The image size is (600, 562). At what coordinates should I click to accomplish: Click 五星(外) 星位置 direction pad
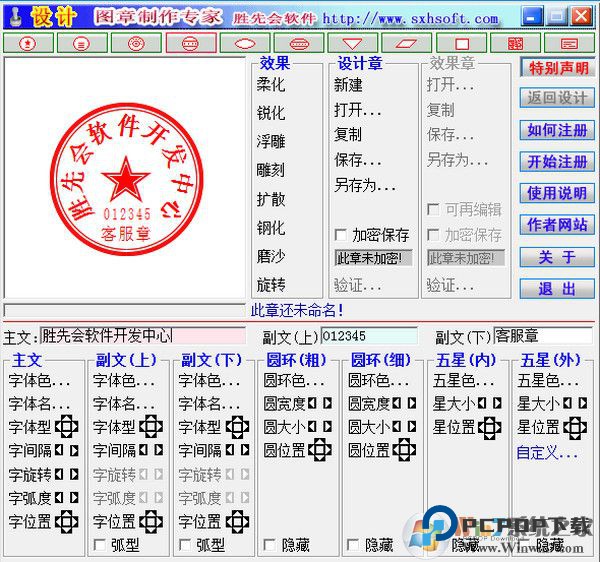click(575, 427)
